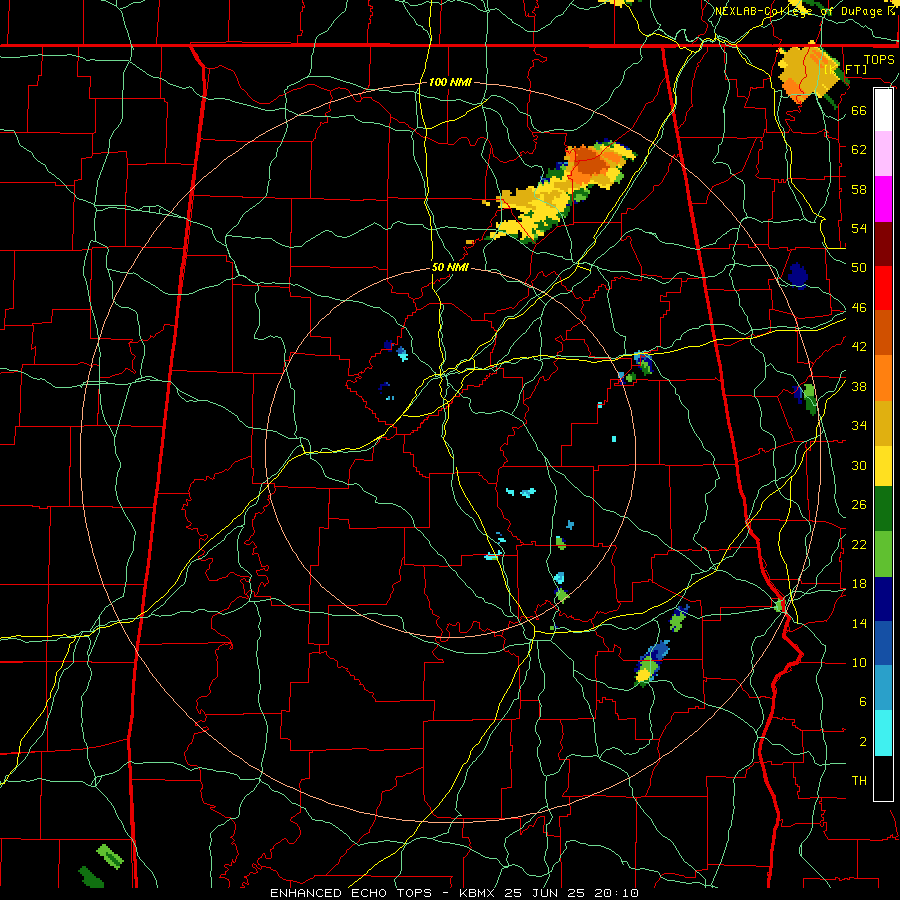Screen dimensions: 900x900
Task: Pick the cyan legend swatch
Action: tap(883, 733)
